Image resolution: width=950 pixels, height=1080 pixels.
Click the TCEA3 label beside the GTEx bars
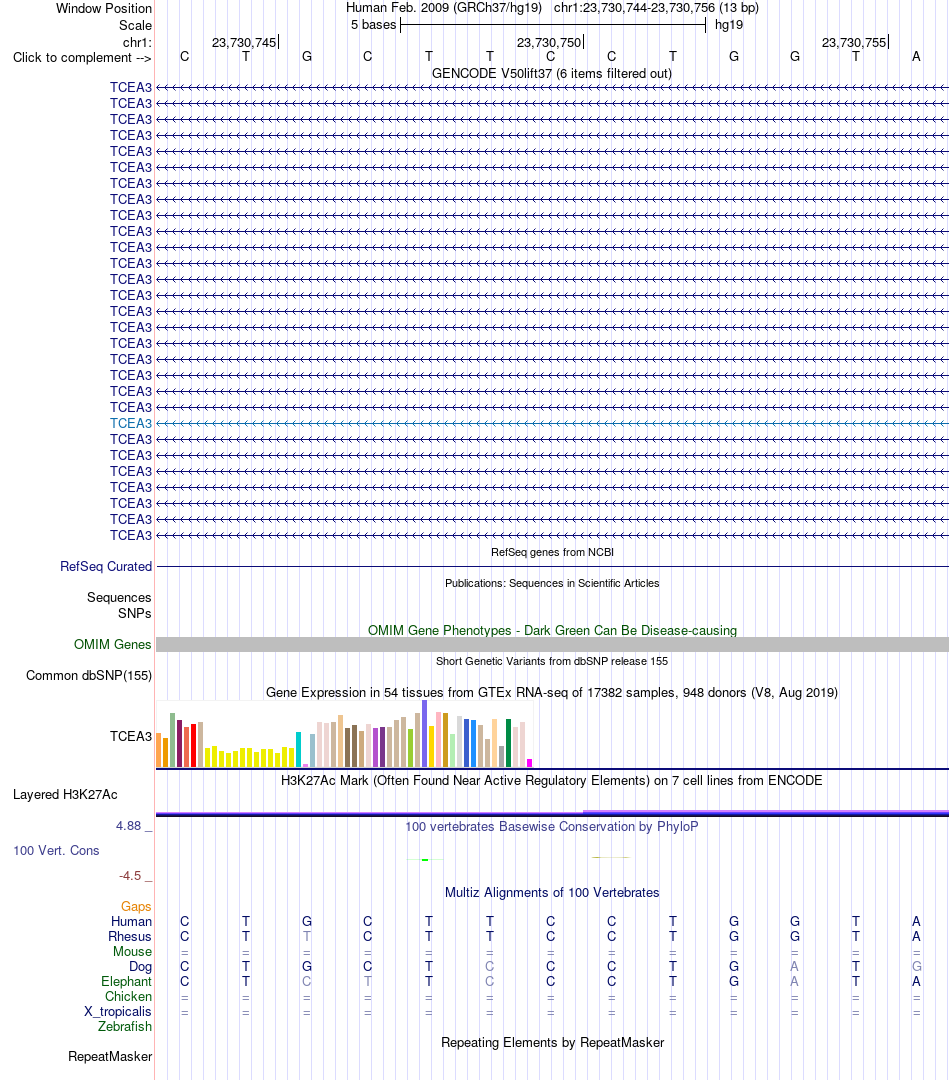pos(131,736)
